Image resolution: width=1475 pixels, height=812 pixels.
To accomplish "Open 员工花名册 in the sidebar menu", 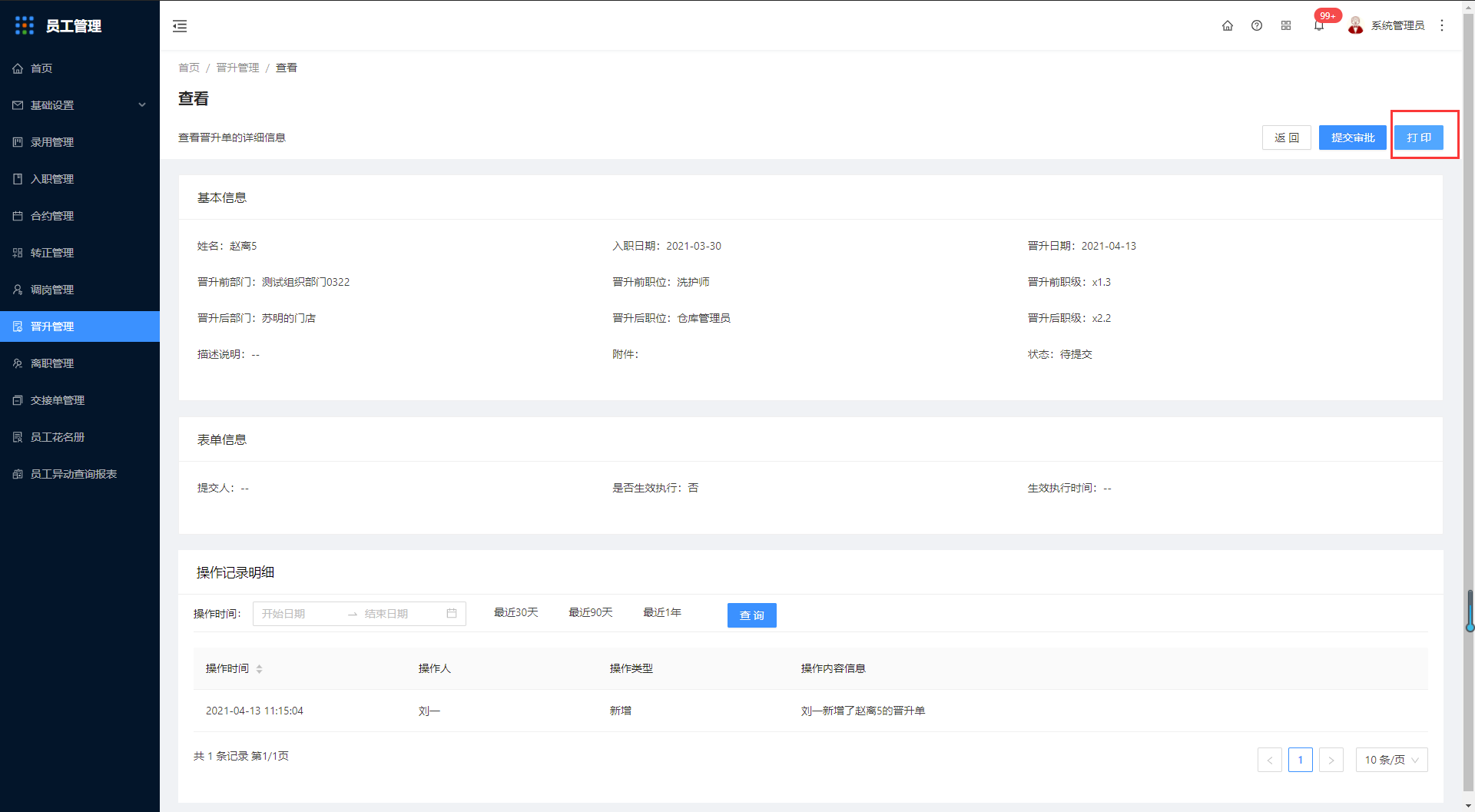I will click(x=80, y=437).
